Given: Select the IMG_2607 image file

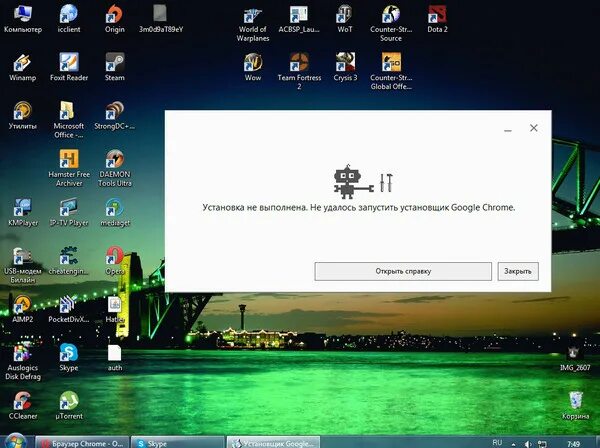Looking at the screenshot, I should 575,358.
